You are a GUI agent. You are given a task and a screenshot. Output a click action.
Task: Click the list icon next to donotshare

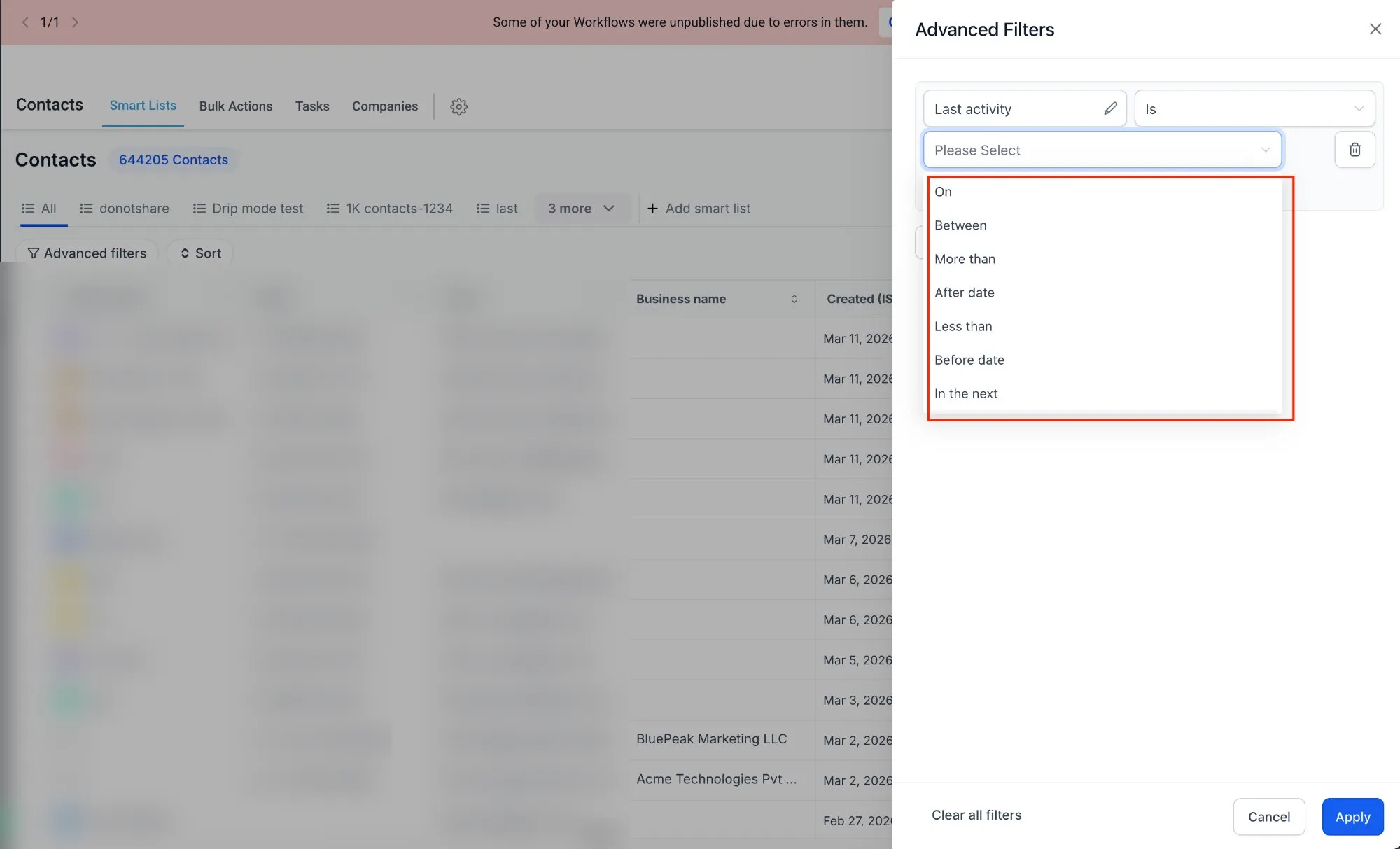click(x=85, y=208)
